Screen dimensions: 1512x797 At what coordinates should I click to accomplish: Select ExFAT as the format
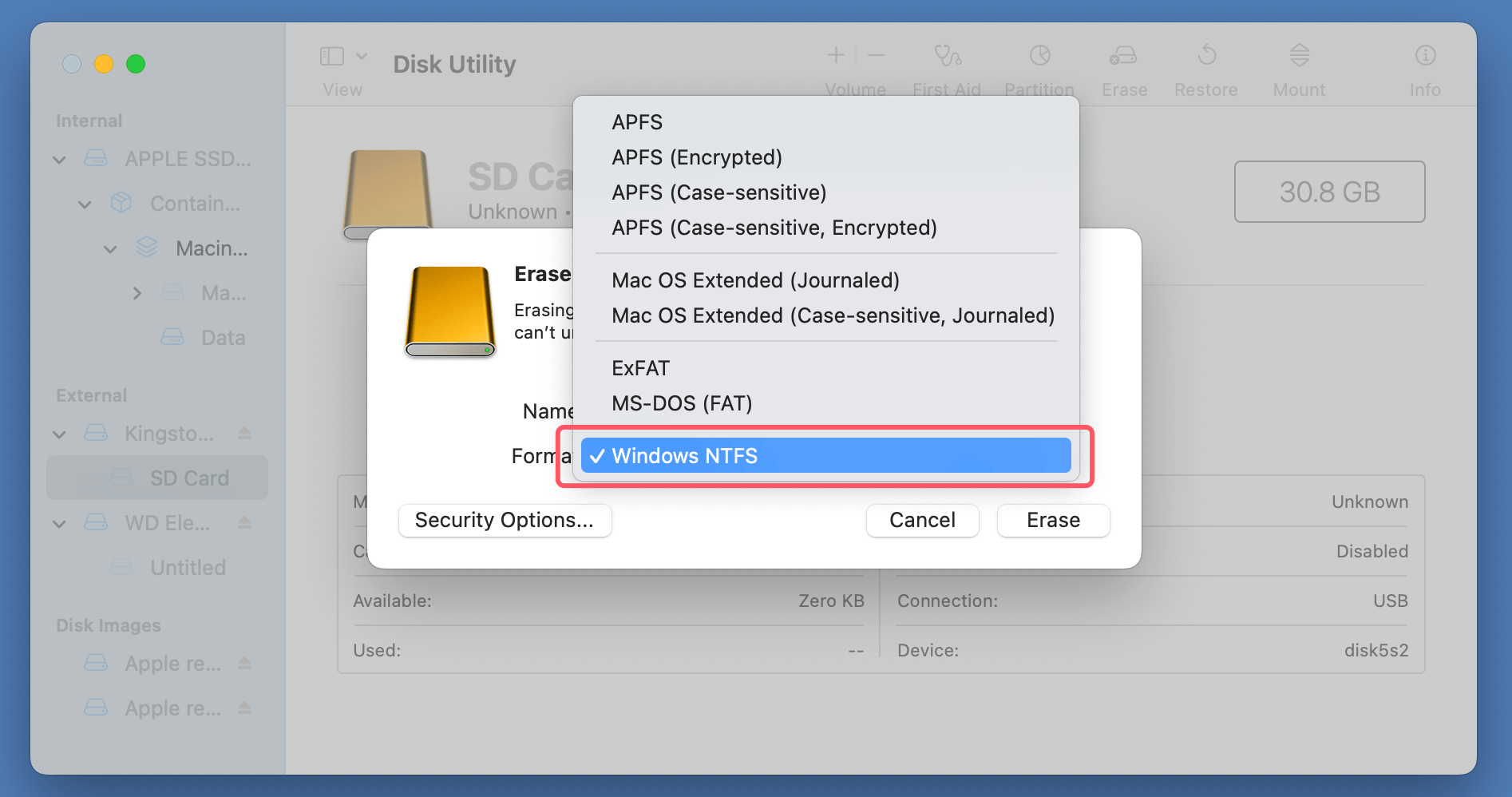[x=640, y=367]
